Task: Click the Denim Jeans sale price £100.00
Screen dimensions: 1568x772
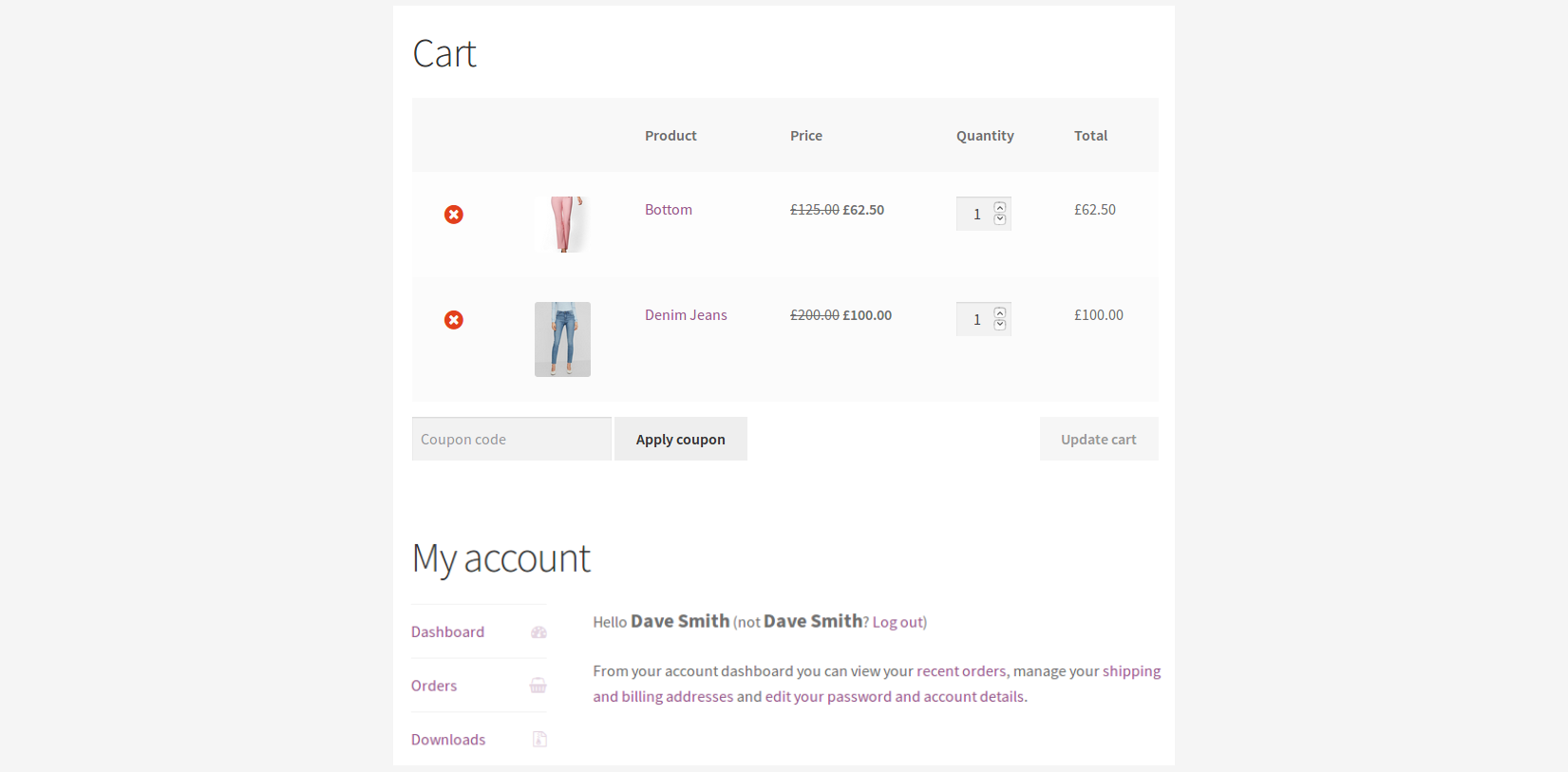Action: coord(867,315)
